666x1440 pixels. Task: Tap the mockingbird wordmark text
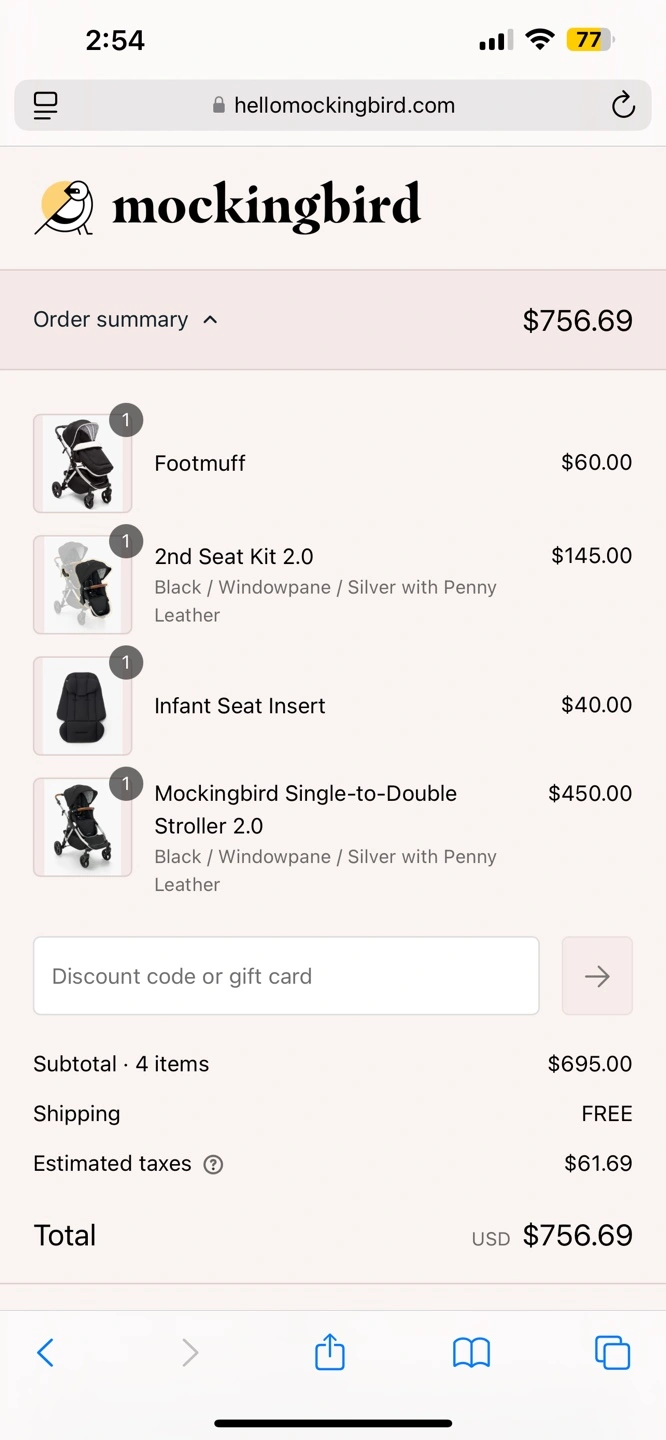click(x=266, y=206)
